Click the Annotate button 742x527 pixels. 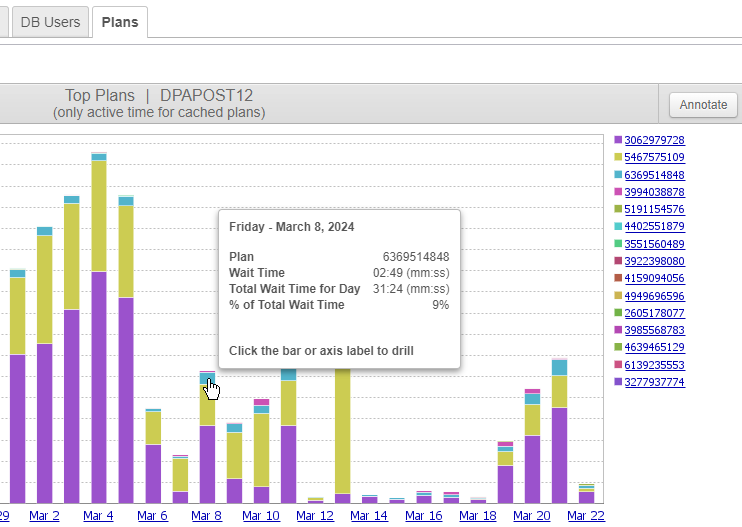(703, 104)
